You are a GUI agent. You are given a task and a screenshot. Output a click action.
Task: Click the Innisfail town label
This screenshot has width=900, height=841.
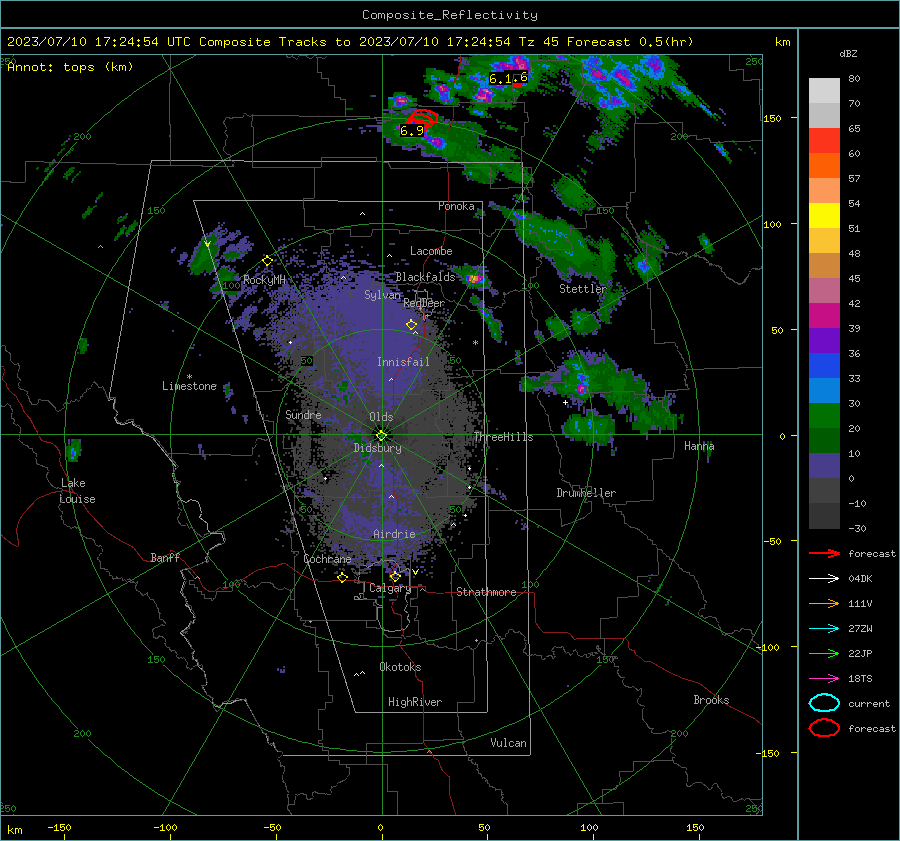tap(403, 362)
